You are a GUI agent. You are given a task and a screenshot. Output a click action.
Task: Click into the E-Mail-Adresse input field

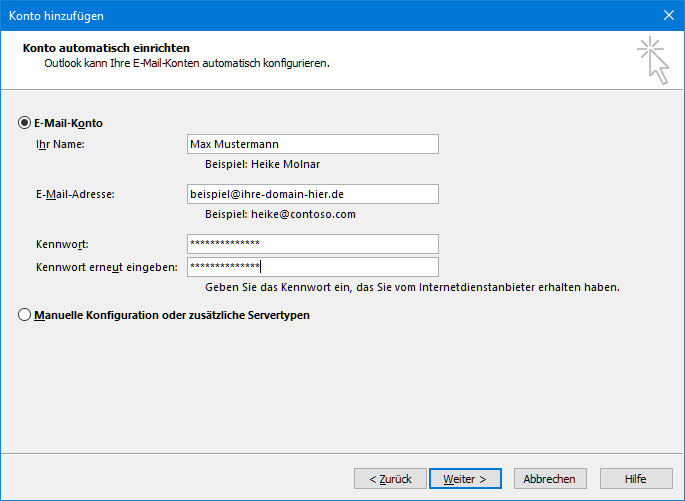click(312, 194)
